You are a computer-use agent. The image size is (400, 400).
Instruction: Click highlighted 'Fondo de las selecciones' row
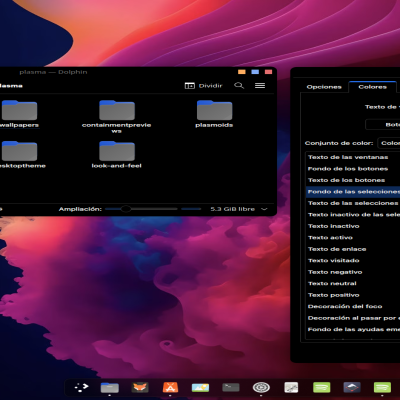(353, 192)
